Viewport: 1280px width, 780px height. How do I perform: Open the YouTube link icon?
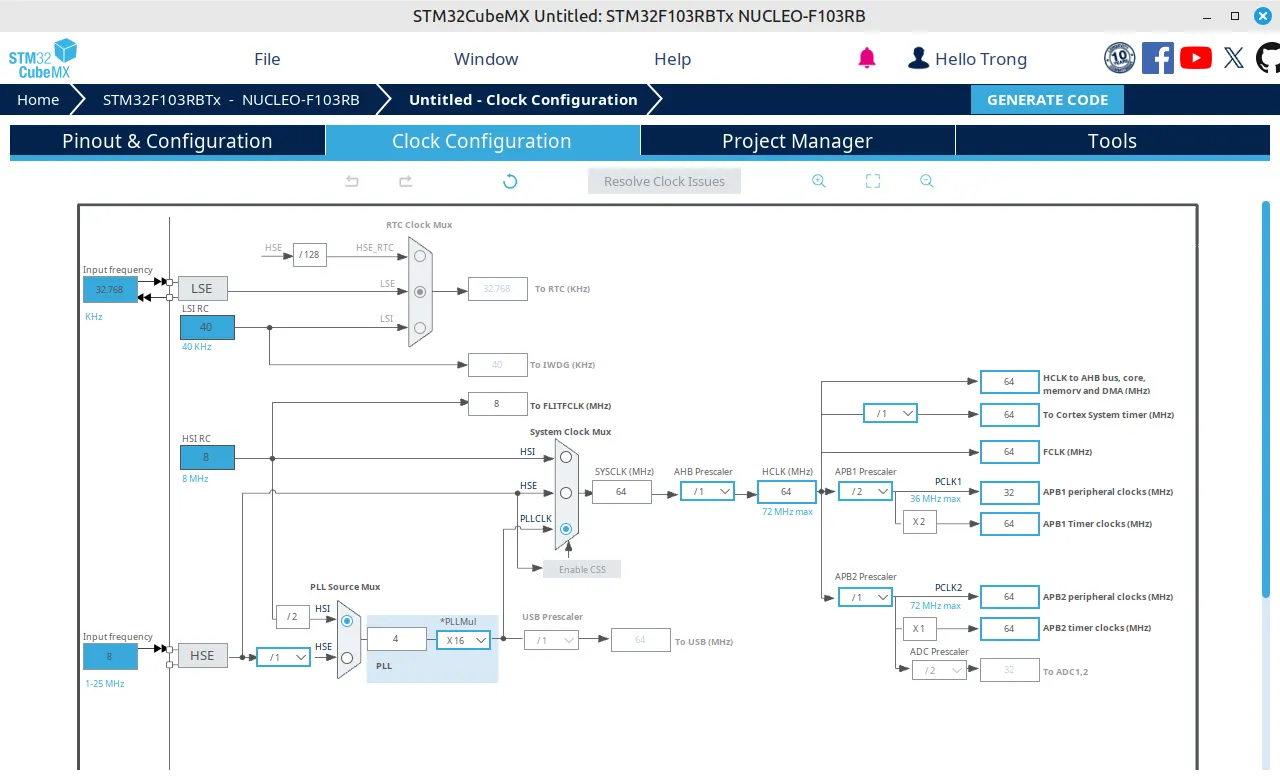(1196, 58)
